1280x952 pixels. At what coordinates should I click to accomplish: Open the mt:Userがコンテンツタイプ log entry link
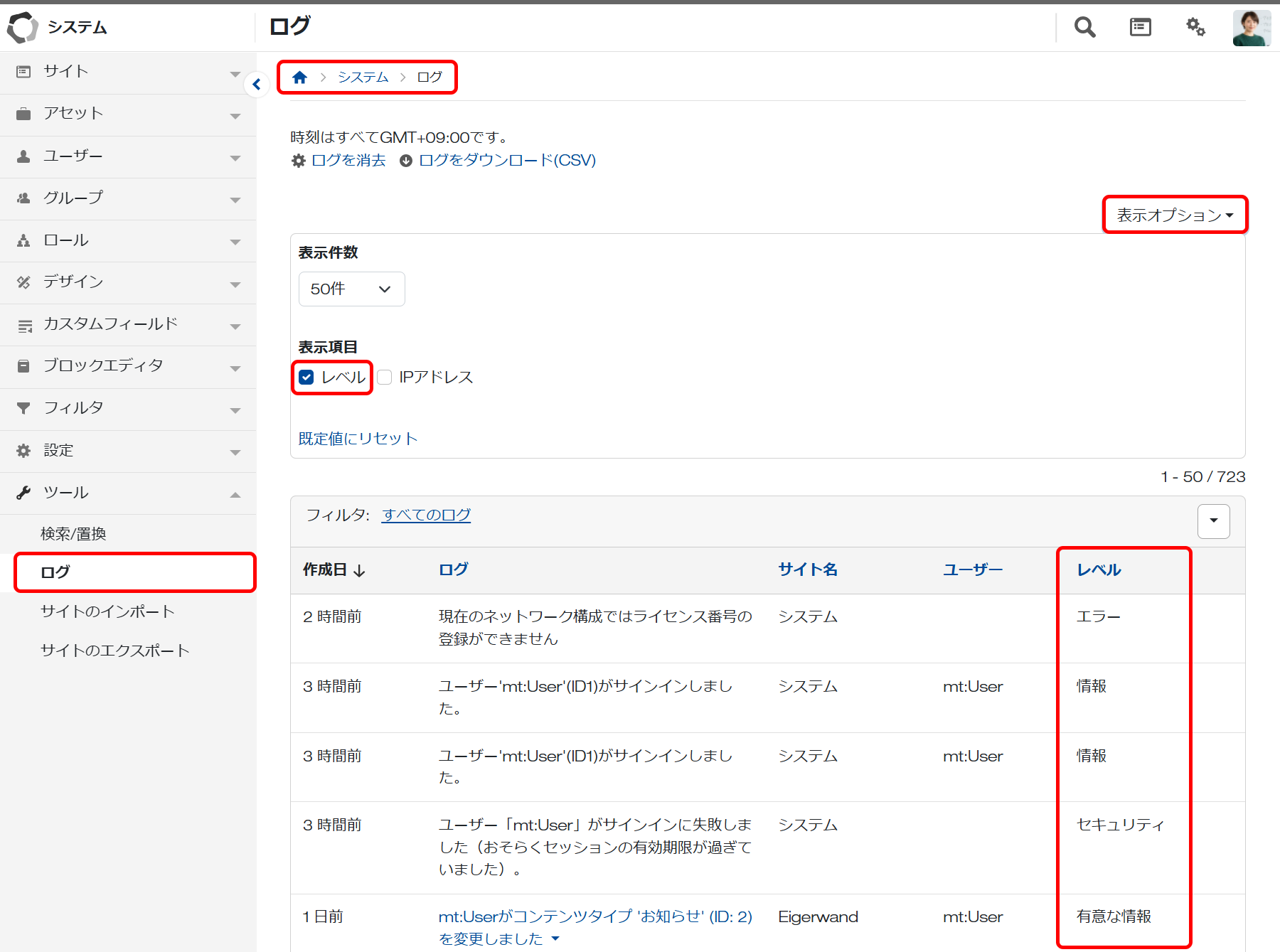coord(595,928)
